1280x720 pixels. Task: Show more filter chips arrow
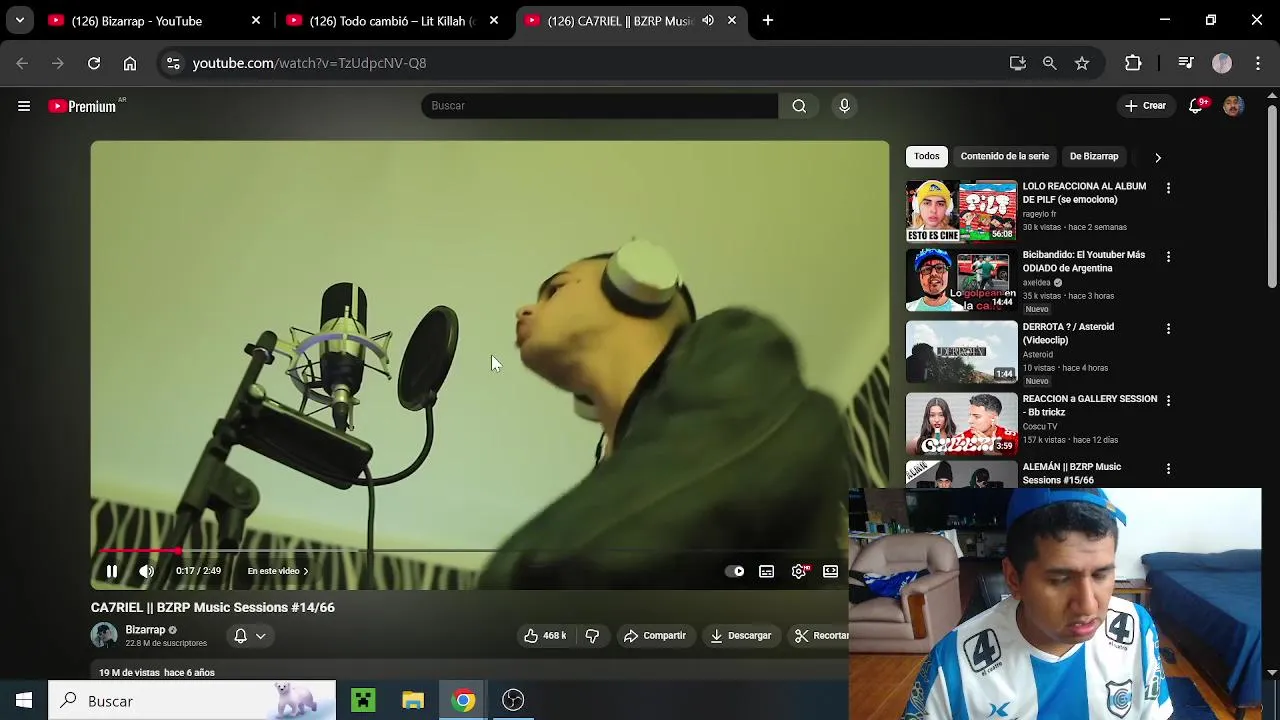(x=1157, y=157)
